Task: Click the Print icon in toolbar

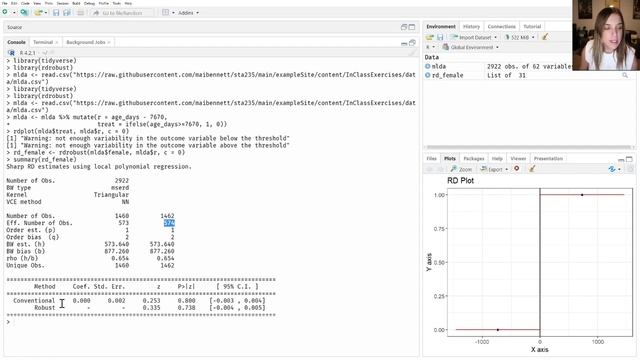Action: [80, 13]
